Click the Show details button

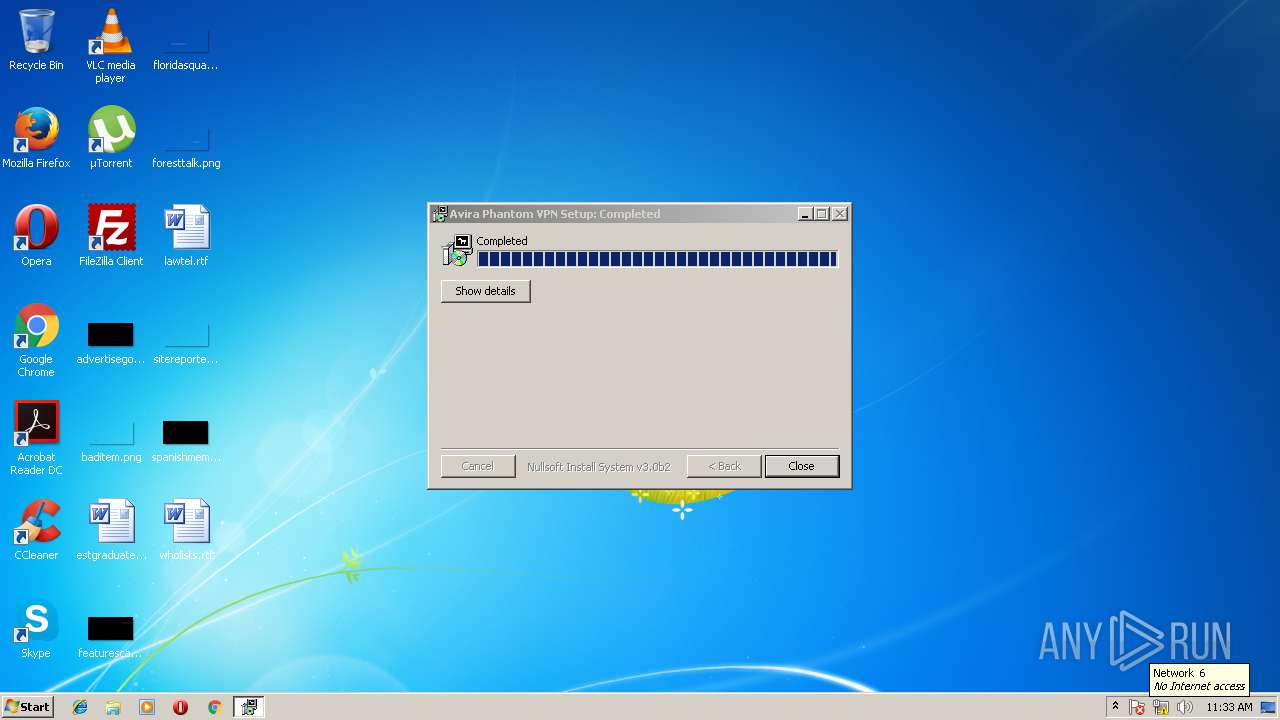(485, 291)
